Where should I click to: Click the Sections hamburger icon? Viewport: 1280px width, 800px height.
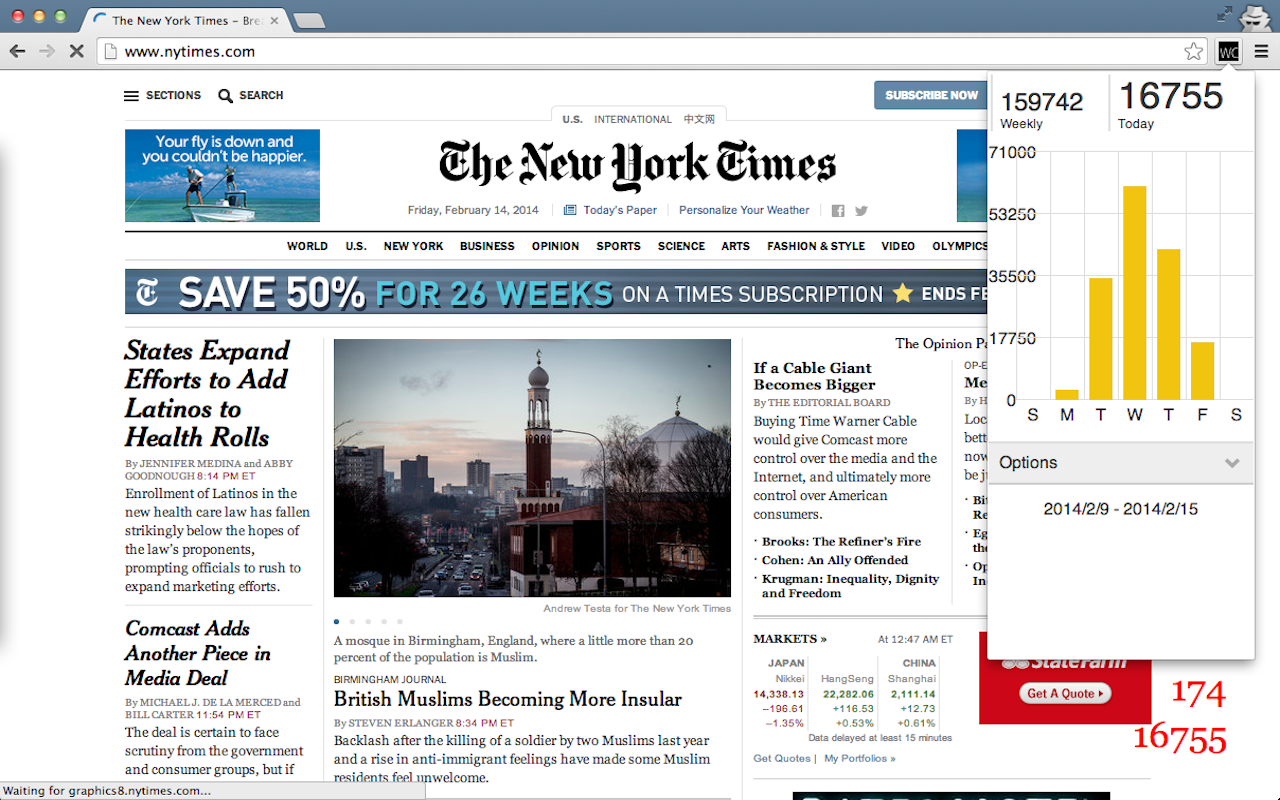[131, 96]
